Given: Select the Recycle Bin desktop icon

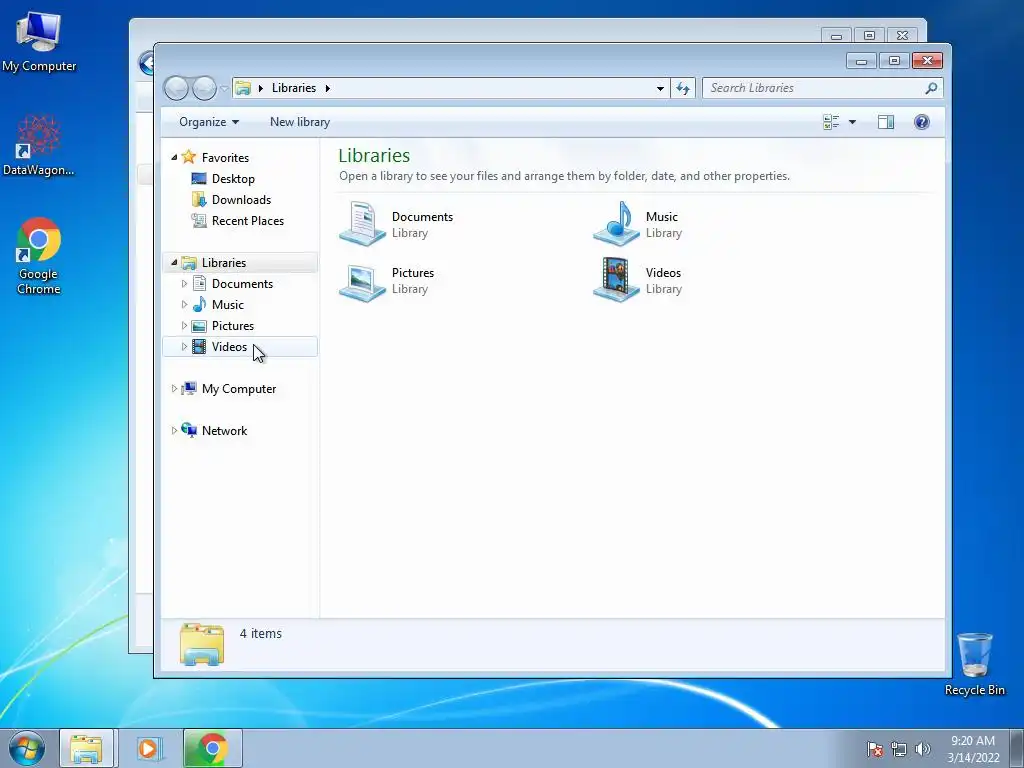Looking at the screenshot, I should coord(974,664).
